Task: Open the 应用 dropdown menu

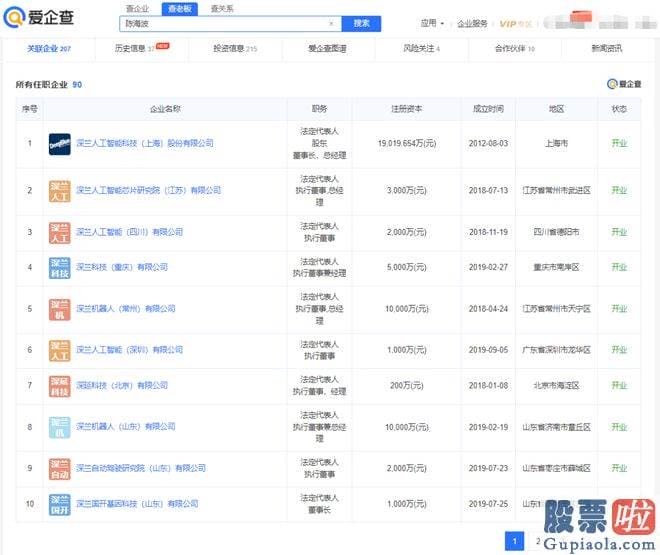Action: 432,23
